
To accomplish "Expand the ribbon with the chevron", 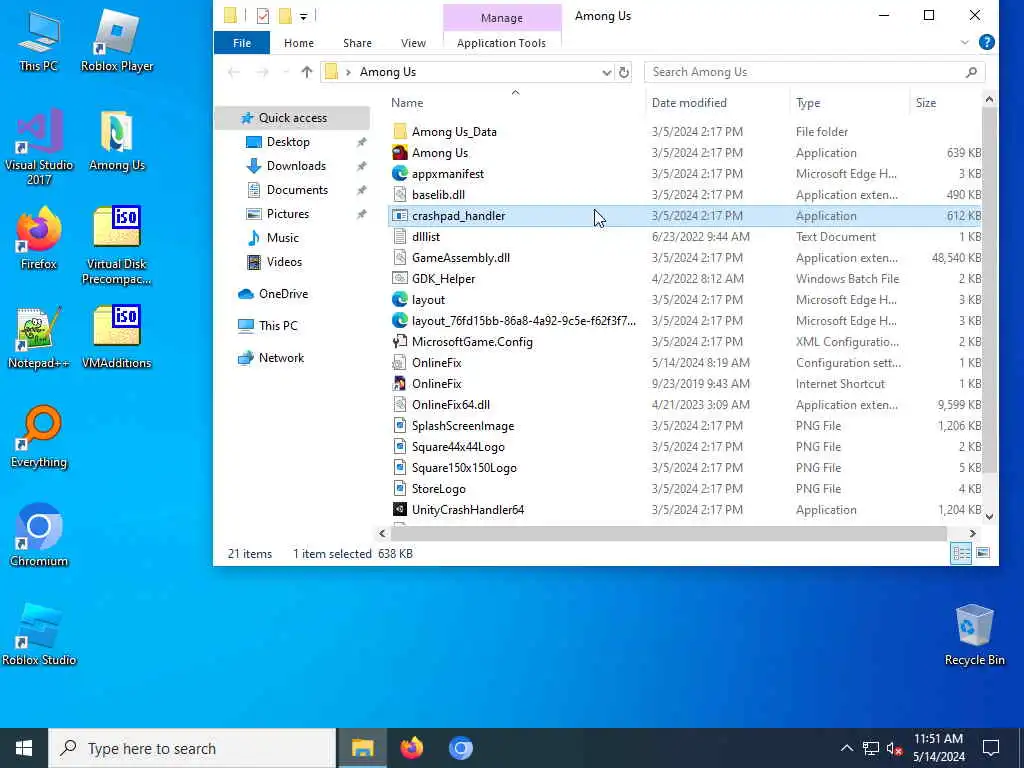I will 965,42.
